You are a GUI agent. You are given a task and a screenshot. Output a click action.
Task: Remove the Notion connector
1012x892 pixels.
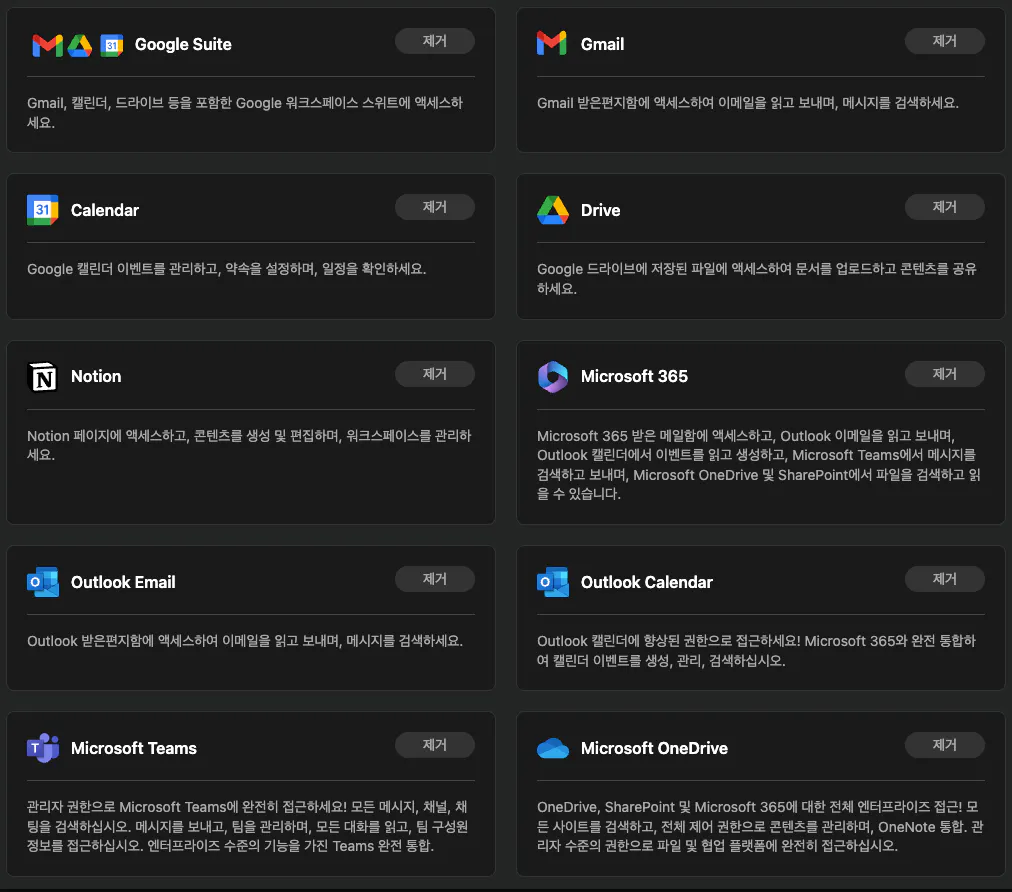(x=434, y=373)
